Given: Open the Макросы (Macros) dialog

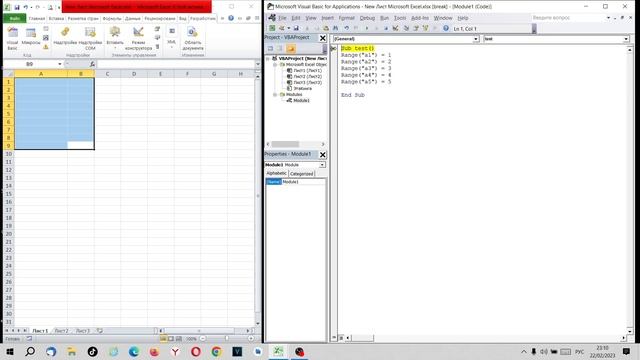Looking at the screenshot, I should click(31, 37).
